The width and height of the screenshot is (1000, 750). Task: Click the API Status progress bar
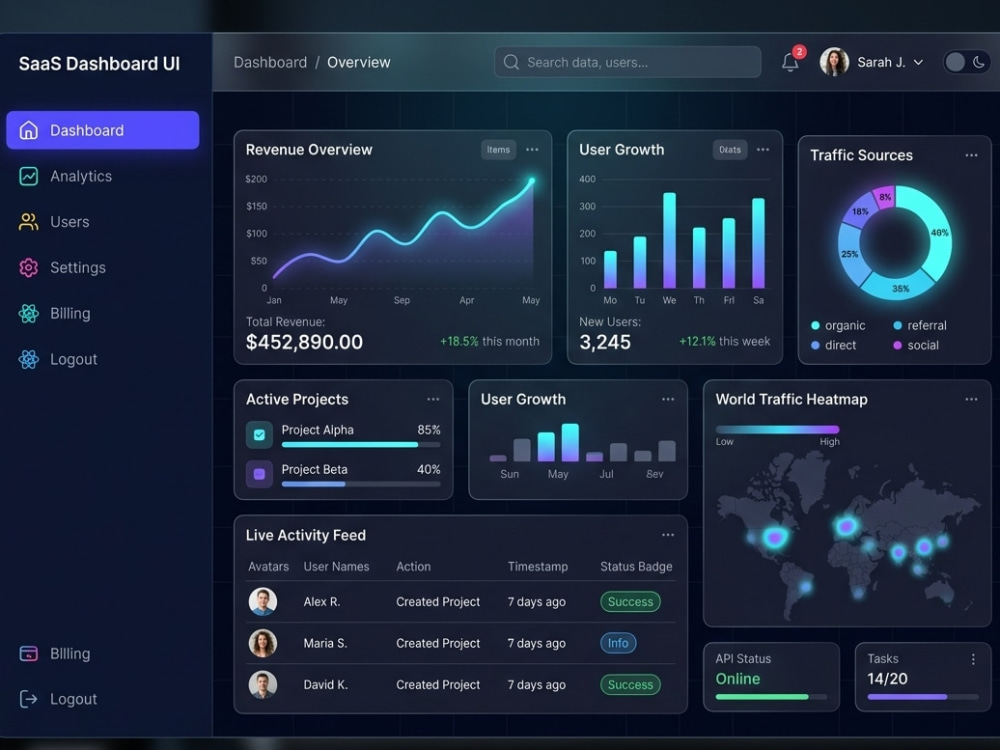(x=771, y=697)
